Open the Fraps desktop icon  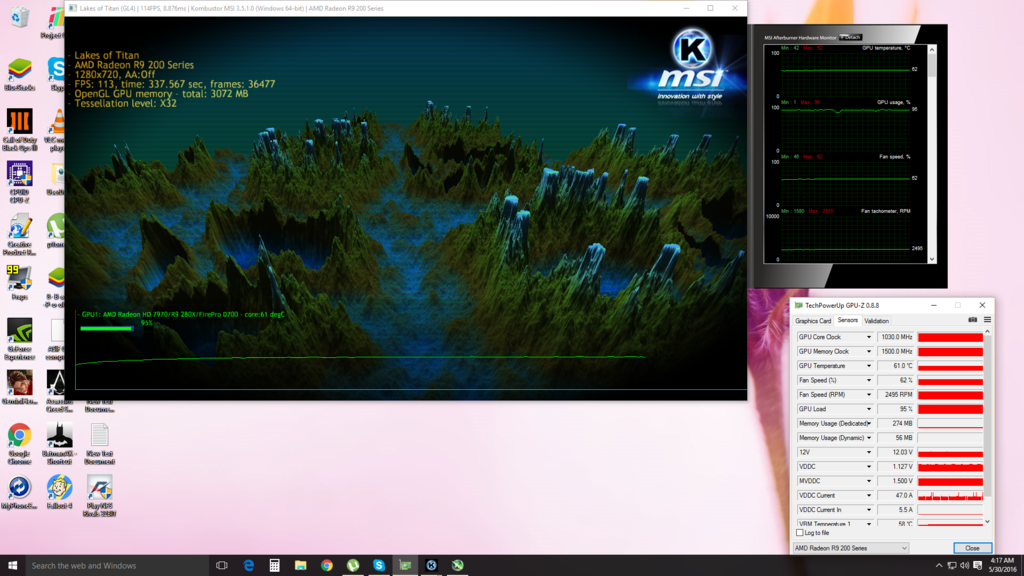(20, 282)
